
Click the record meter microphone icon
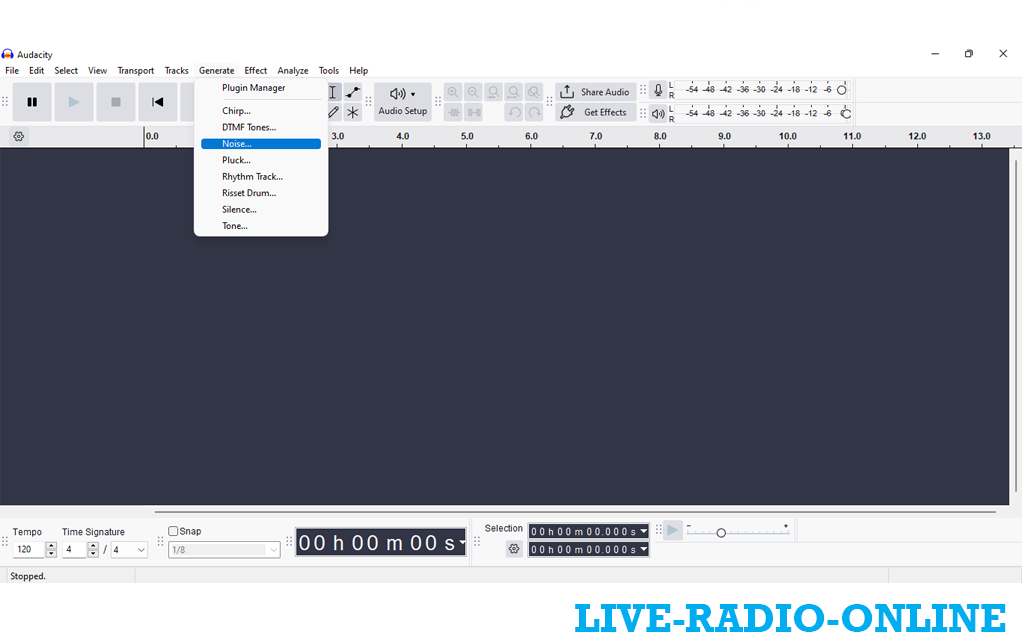tap(658, 90)
